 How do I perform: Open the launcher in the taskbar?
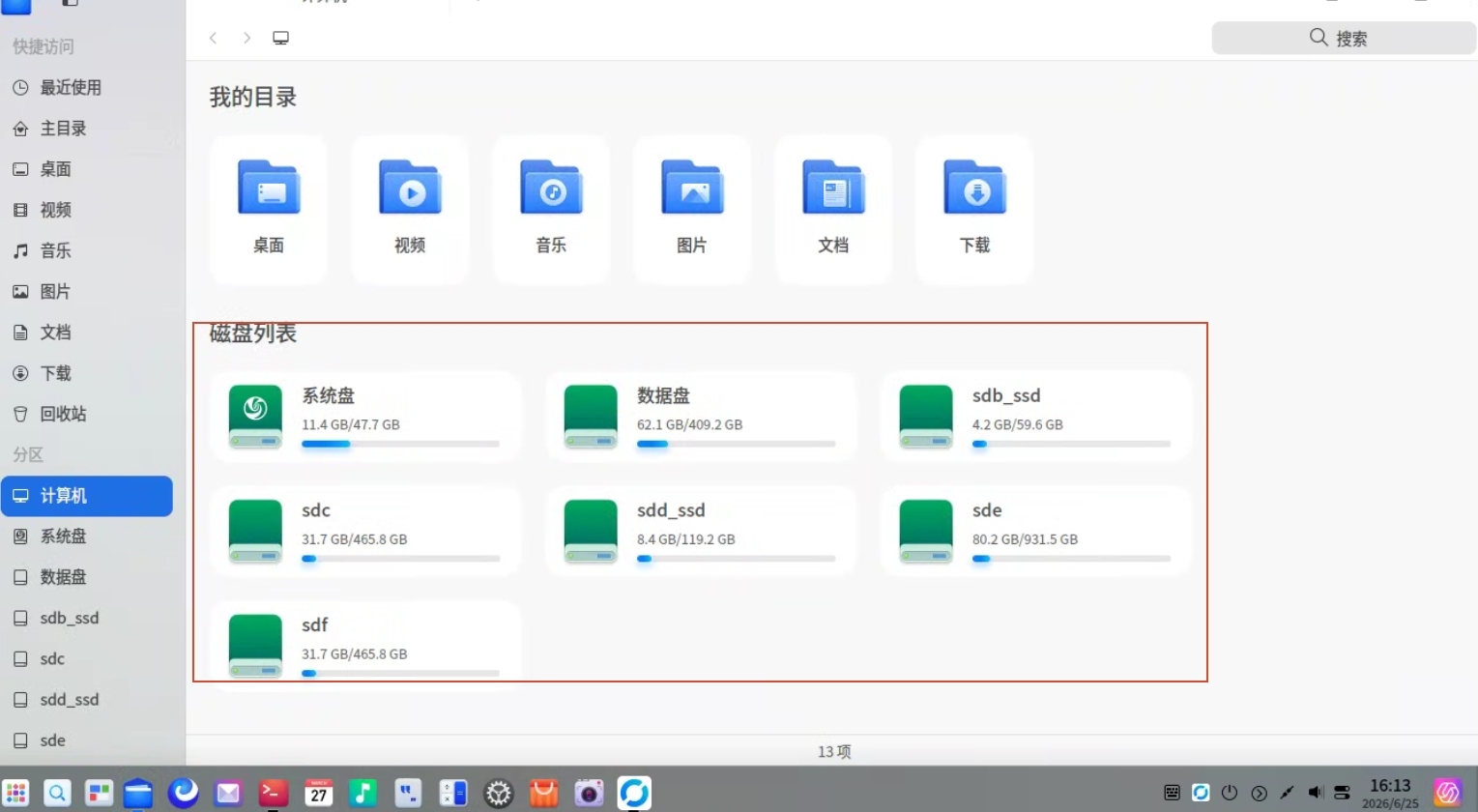pyautogui.click(x=16, y=794)
